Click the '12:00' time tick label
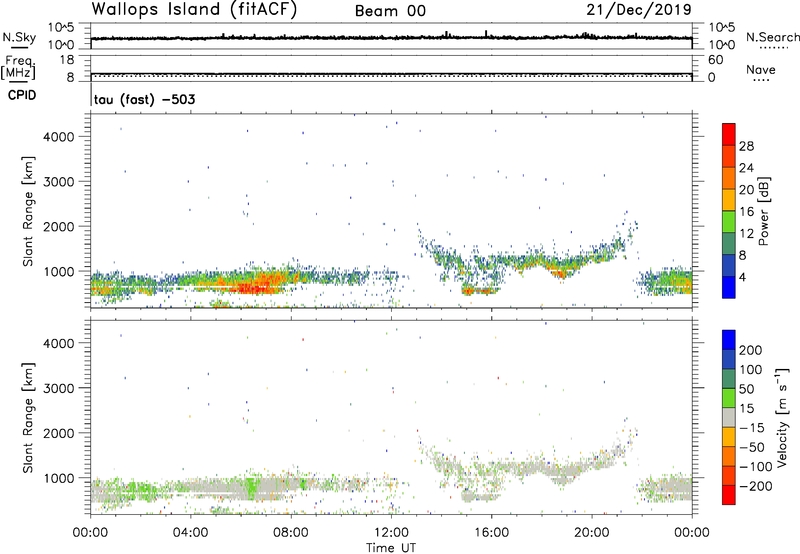 [x=391, y=533]
